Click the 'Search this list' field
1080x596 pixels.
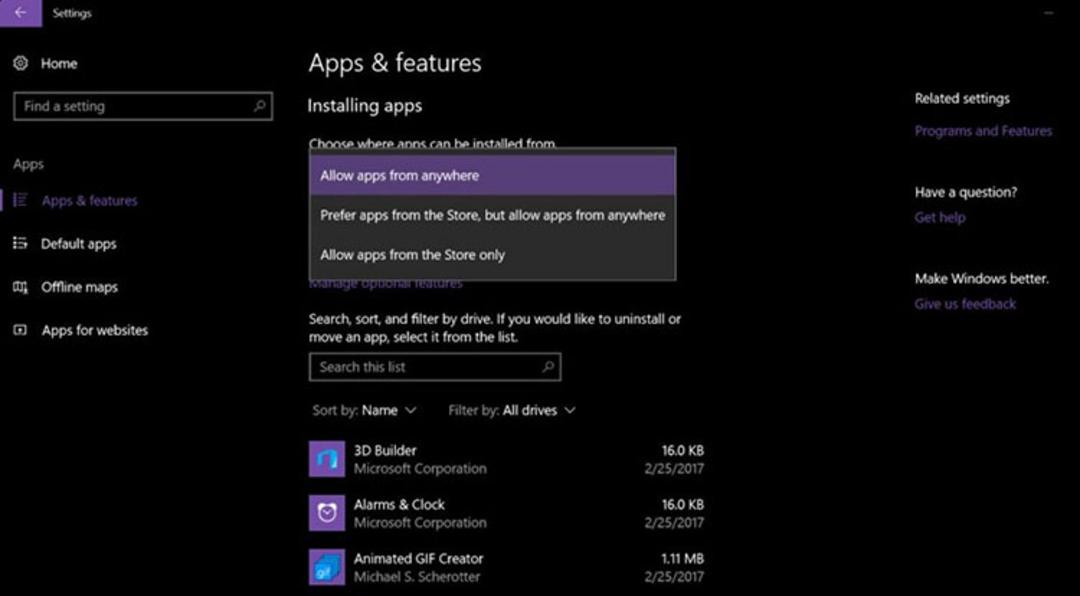435,367
